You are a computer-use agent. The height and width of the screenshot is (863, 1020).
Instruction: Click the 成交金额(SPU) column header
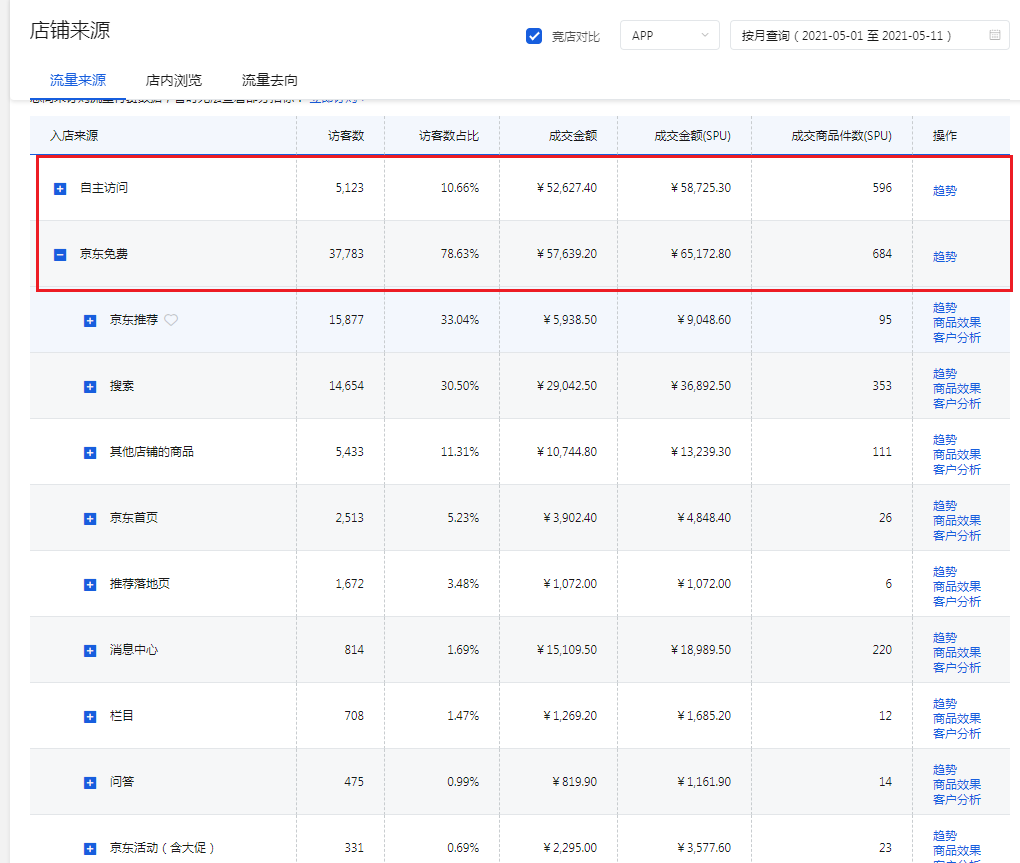click(692, 136)
